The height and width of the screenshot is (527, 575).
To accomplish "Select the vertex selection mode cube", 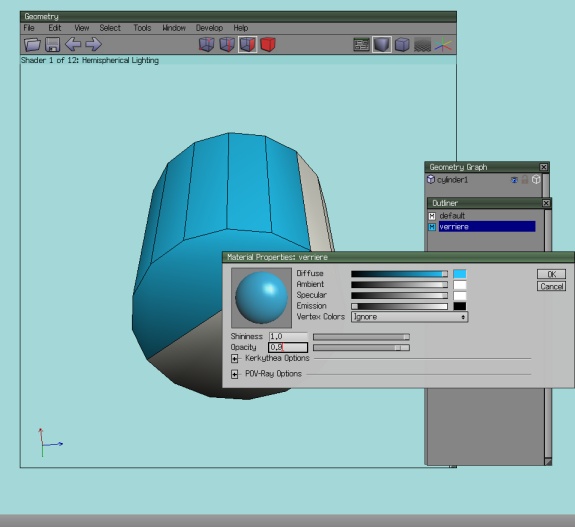I will (x=206, y=44).
